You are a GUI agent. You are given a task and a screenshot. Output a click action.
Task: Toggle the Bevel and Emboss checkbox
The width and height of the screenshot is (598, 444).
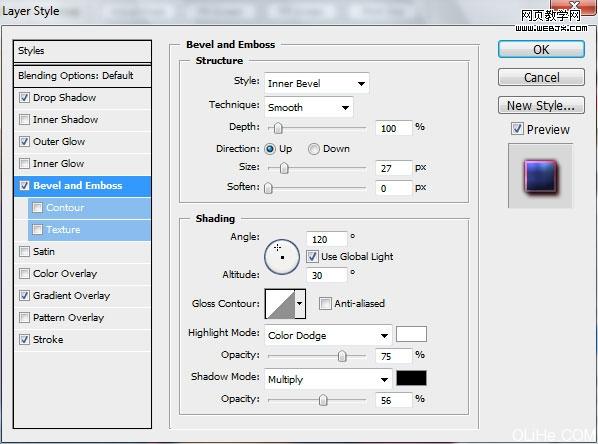[x=24, y=186]
